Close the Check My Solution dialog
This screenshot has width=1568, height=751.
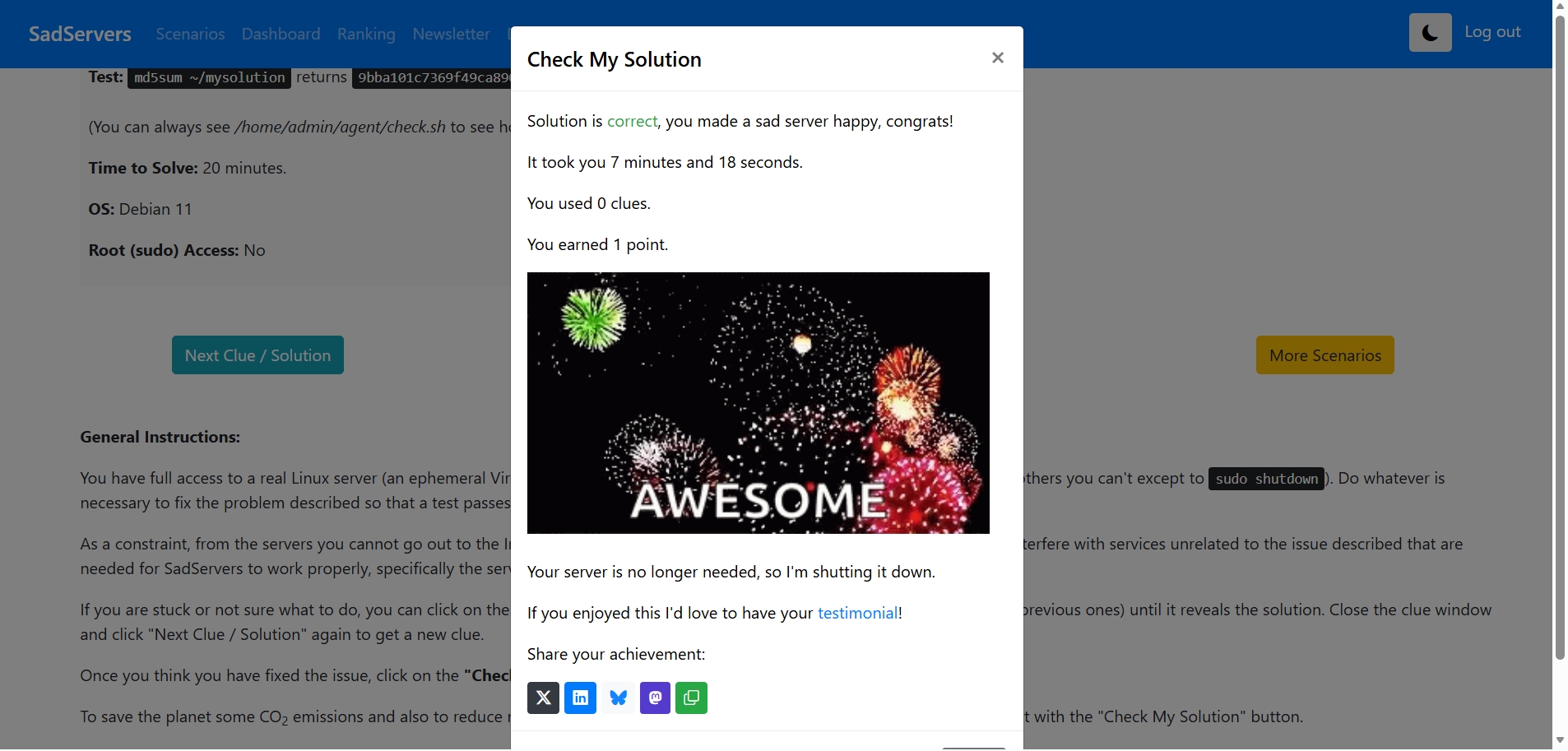pos(998,58)
